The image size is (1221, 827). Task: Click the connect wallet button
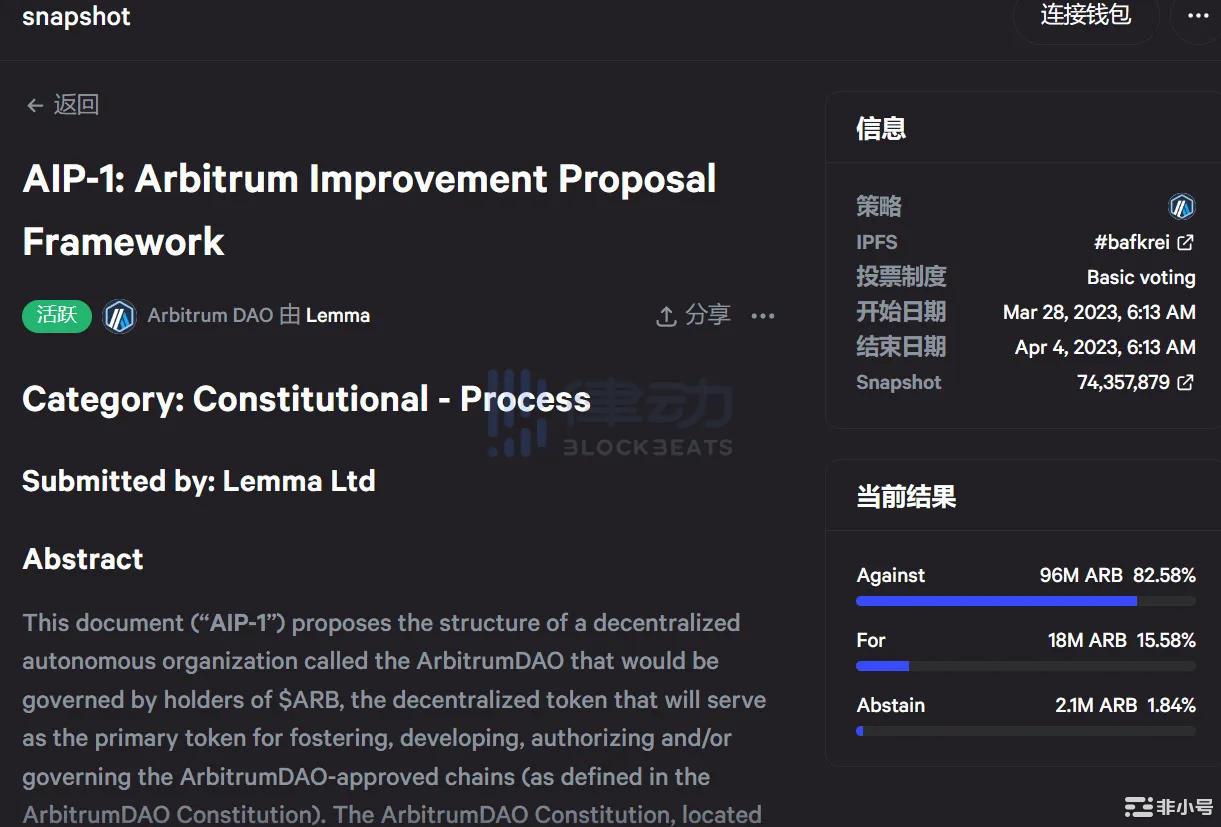click(1085, 16)
